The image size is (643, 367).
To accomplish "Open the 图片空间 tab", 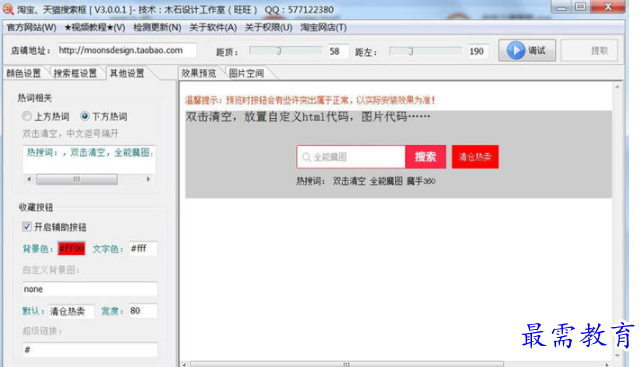I will 246,73.
